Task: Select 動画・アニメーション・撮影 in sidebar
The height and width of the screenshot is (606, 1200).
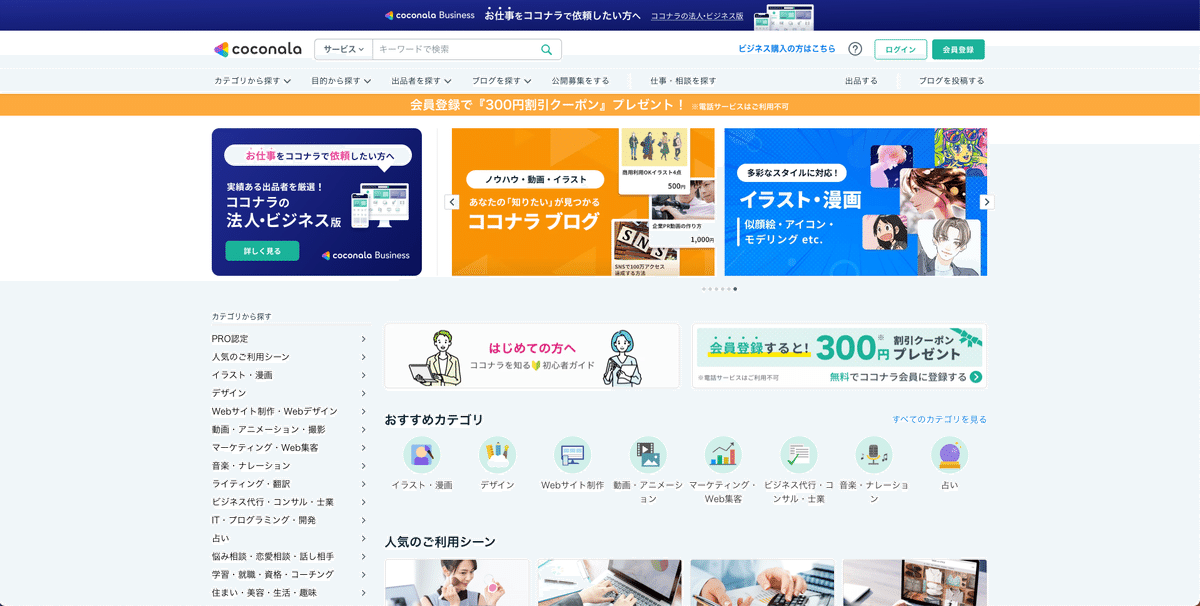Action: click(x=268, y=429)
